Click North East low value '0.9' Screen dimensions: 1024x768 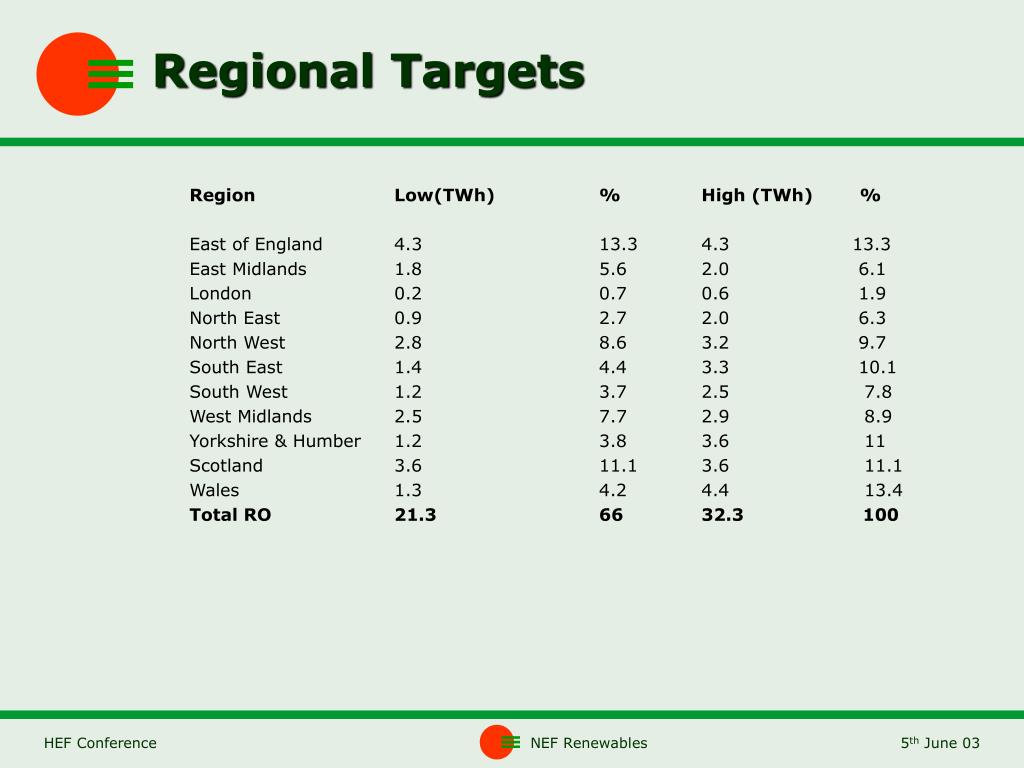point(408,318)
